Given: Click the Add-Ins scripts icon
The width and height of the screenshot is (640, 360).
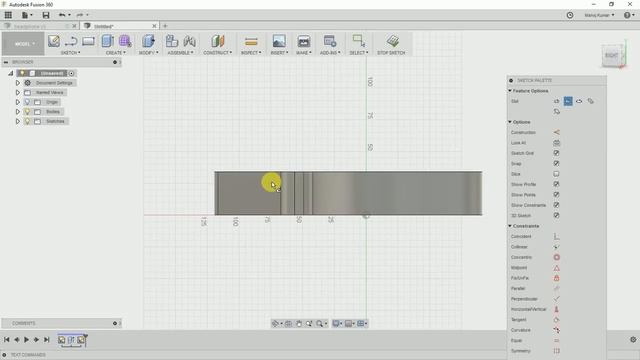Looking at the screenshot, I should (330, 41).
